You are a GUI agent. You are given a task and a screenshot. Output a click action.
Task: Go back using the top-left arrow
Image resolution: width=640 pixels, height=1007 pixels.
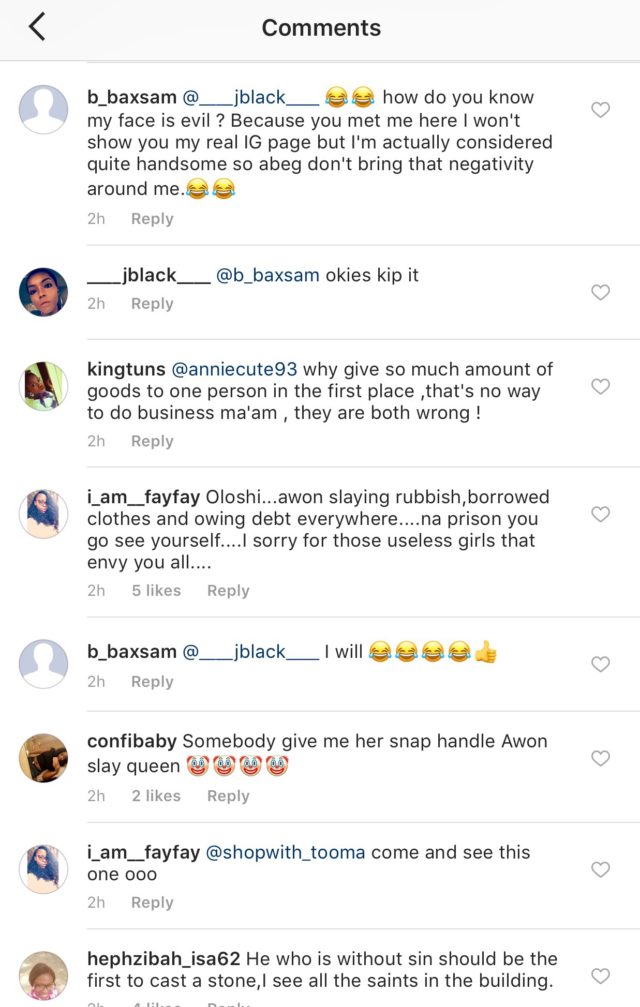(37, 27)
